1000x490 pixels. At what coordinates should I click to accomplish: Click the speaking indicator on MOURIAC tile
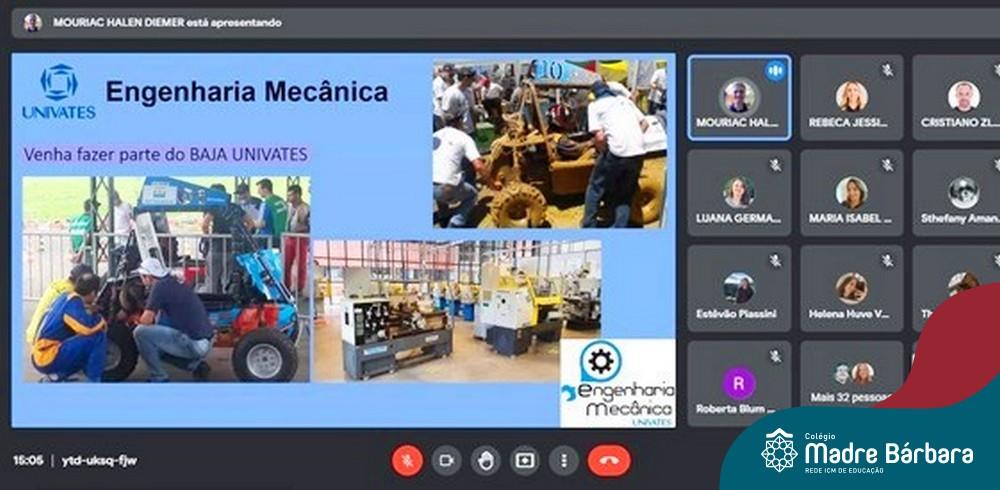776,70
